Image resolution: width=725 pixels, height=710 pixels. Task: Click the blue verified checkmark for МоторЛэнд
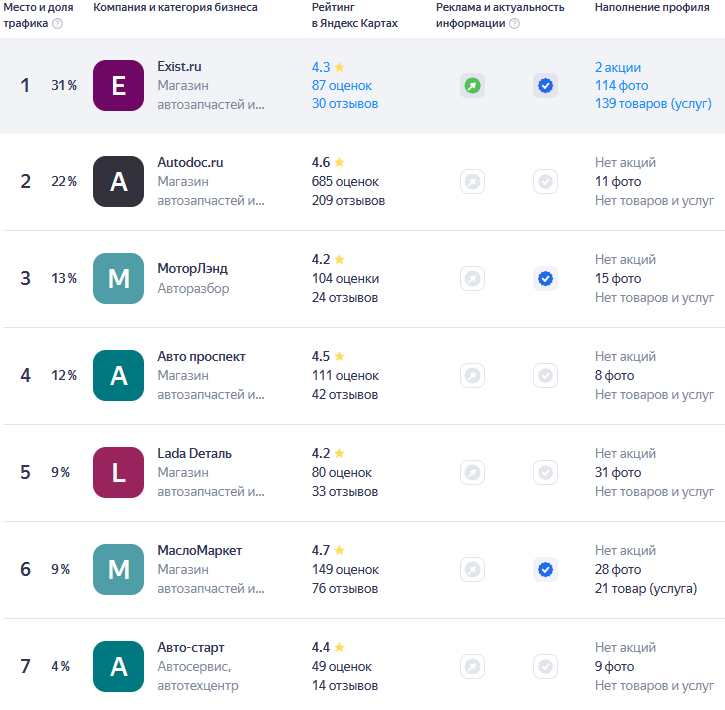(x=545, y=279)
